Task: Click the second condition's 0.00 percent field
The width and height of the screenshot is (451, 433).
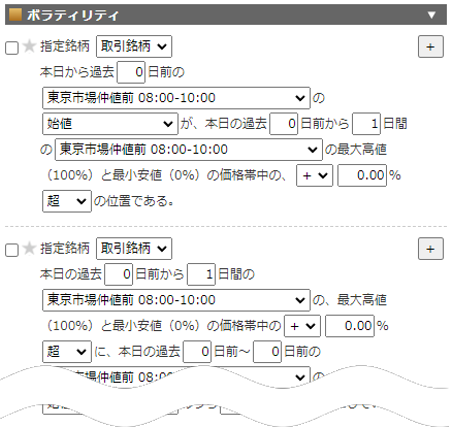Action: click(x=350, y=326)
